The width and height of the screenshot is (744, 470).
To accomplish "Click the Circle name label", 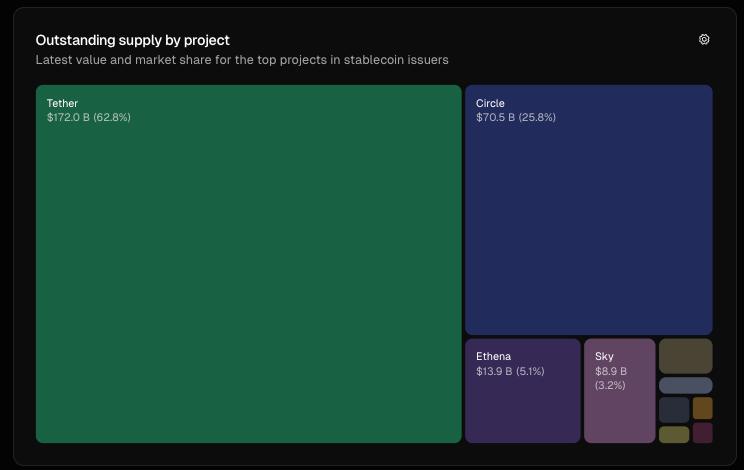I will (x=490, y=103).
